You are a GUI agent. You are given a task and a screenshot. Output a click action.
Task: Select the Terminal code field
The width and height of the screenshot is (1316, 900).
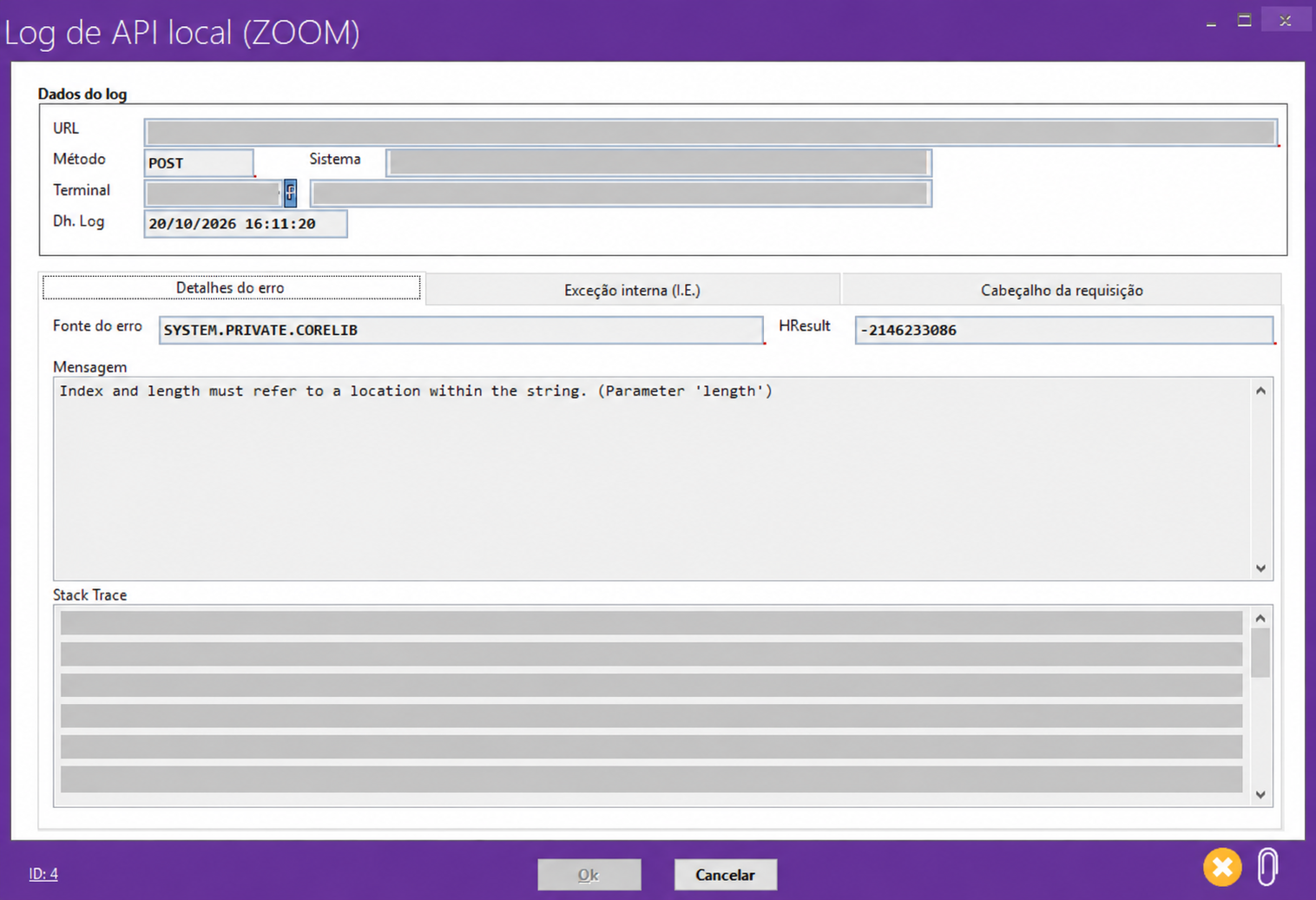(213, 194)
